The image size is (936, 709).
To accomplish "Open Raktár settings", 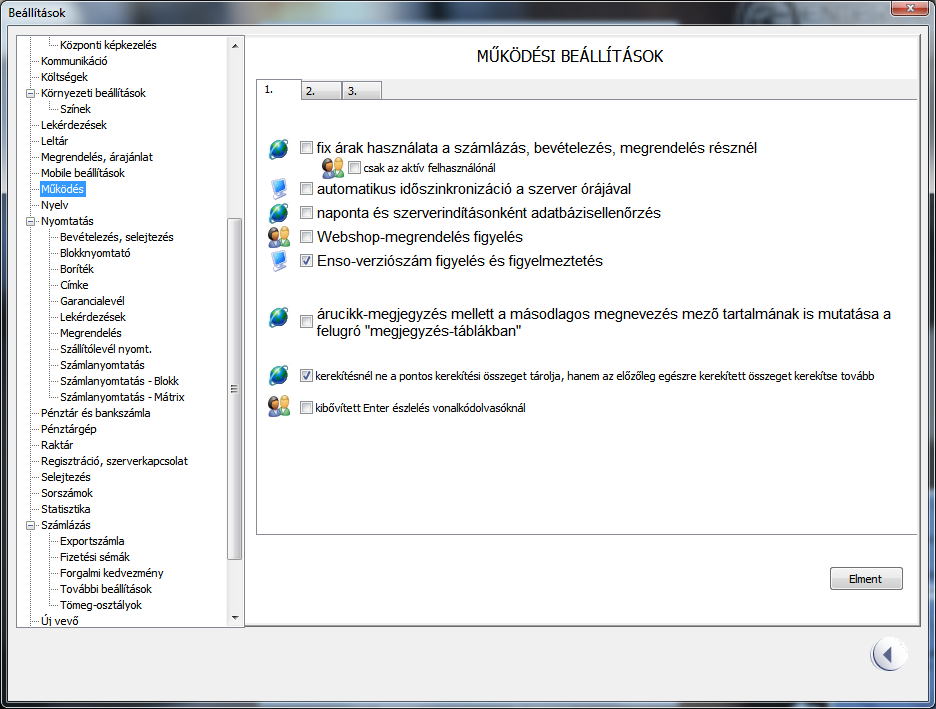I will click(57, 445).
